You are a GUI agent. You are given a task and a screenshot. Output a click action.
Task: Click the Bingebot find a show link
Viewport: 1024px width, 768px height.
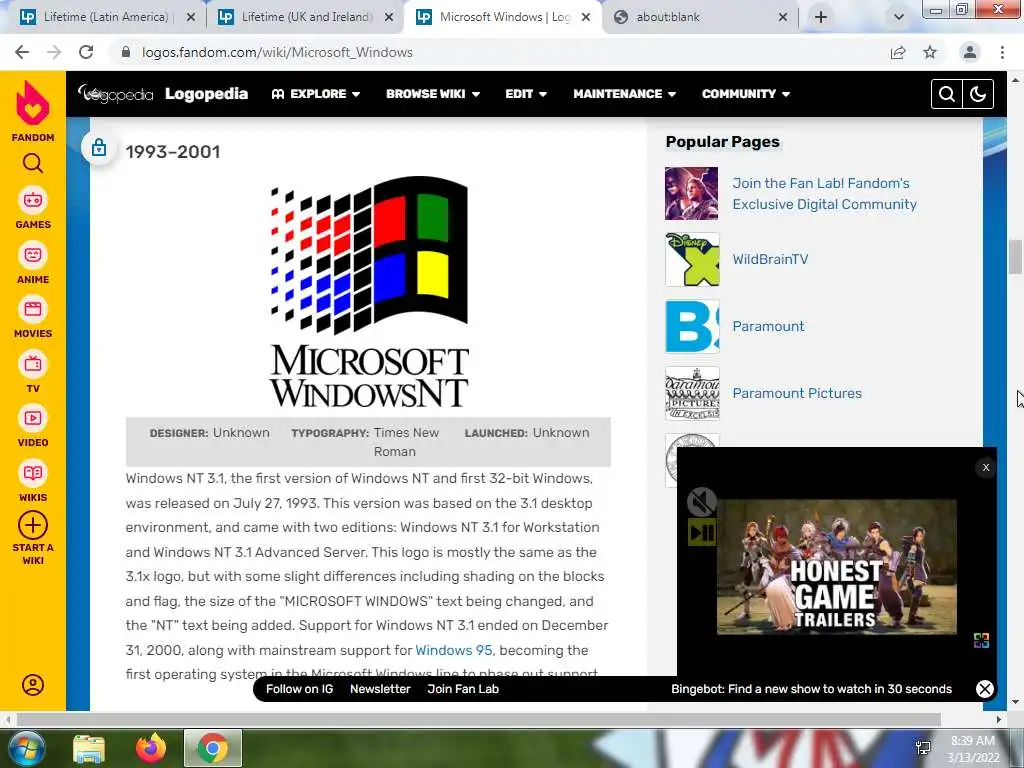pos(811,689)
